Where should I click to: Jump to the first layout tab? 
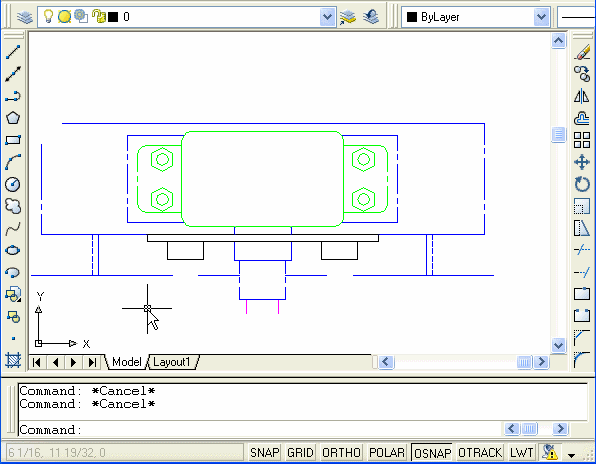37,362
